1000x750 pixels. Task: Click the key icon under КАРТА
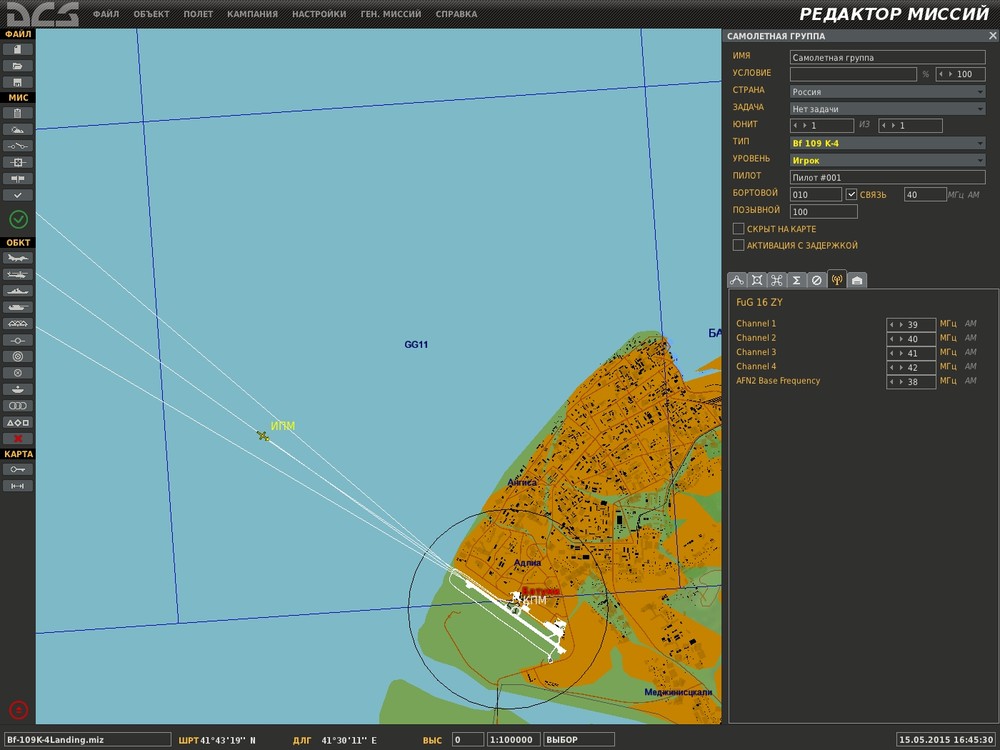[x=18, y=469]
